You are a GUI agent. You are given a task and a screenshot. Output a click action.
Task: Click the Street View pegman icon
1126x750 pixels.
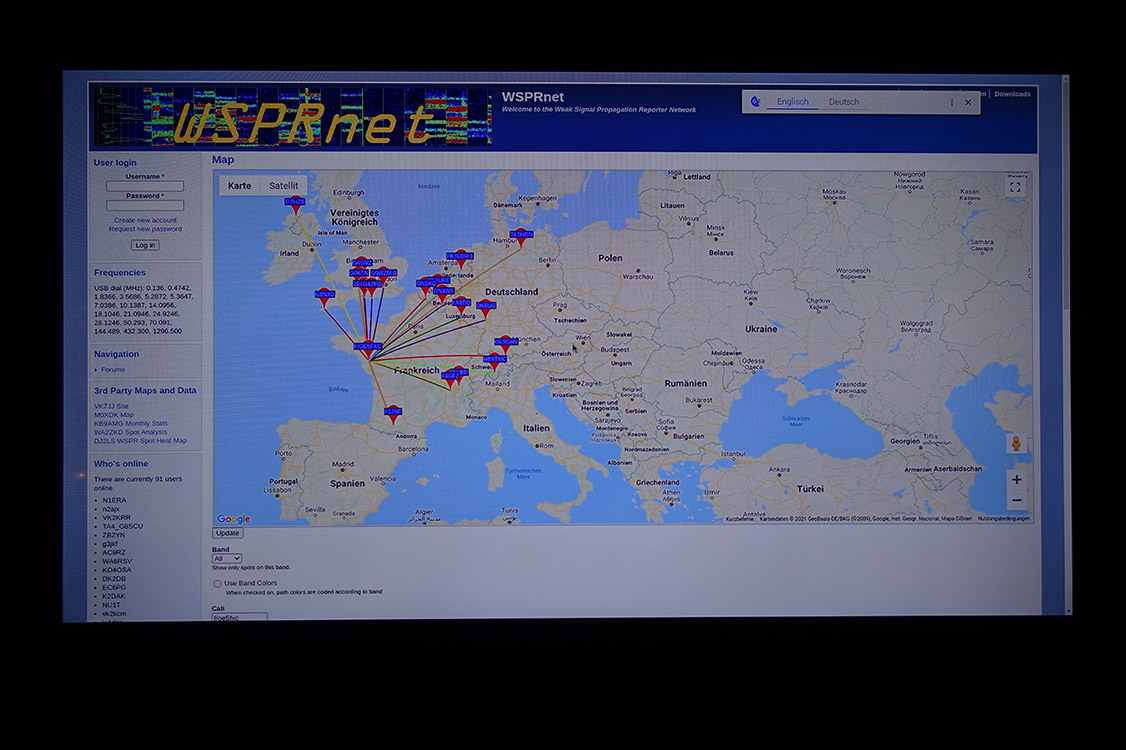(x=1016, y=443)
